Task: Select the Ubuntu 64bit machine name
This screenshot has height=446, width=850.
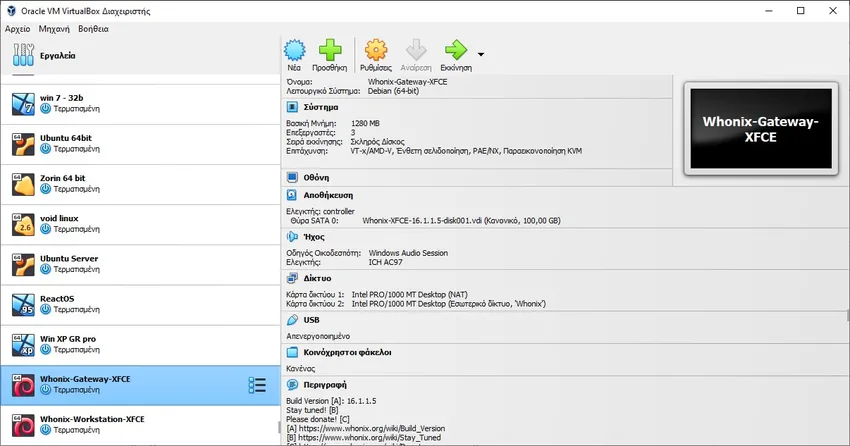Action: point(66,138)
